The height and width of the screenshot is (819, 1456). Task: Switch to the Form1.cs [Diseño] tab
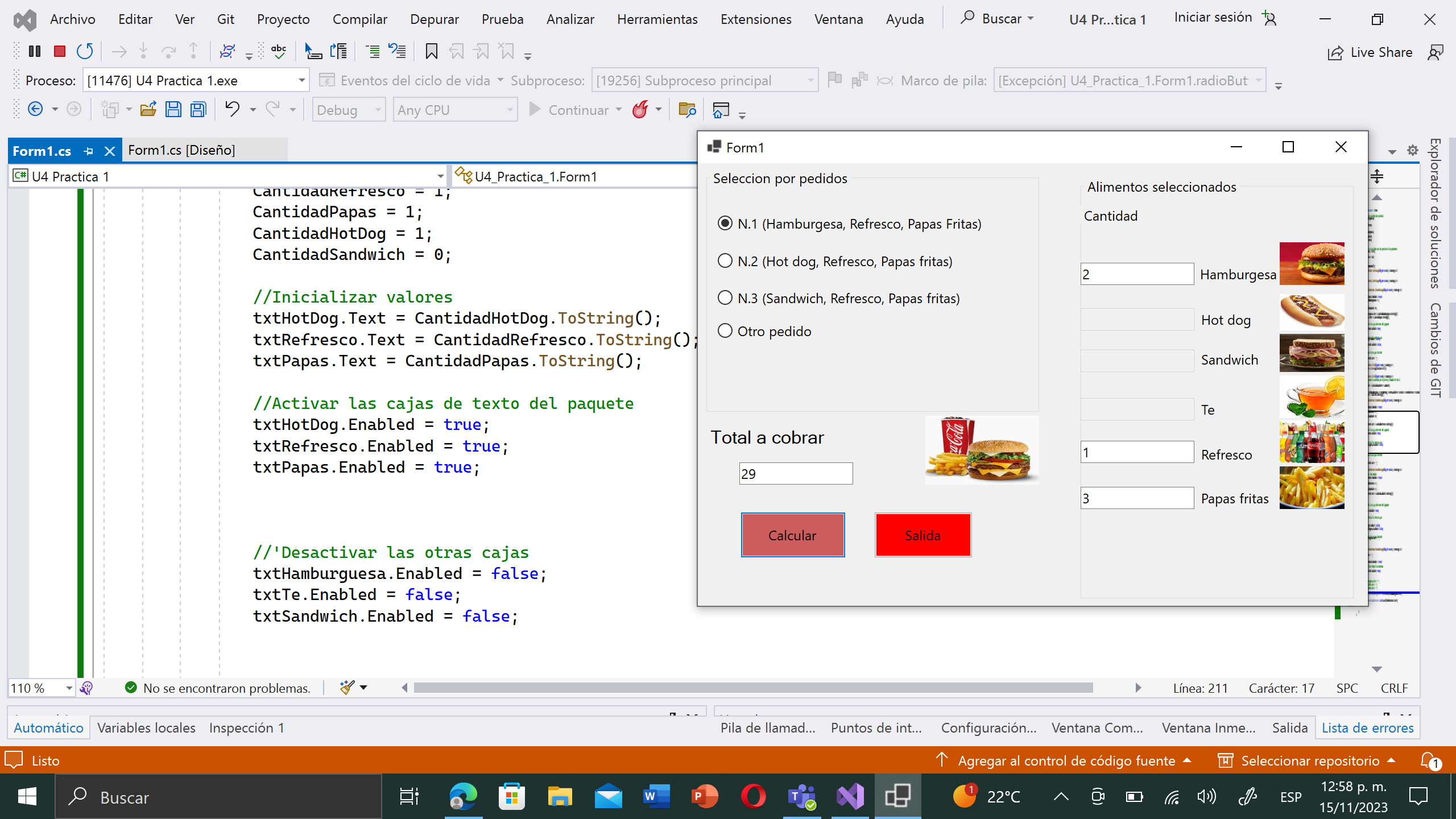(182, 150)
